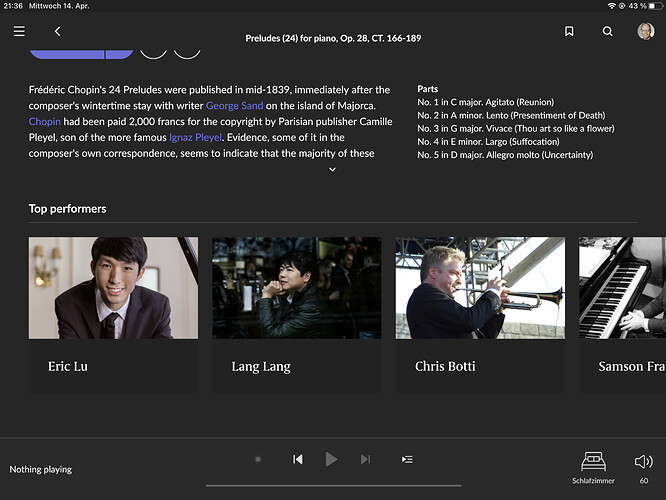The width and height of the screenshot is (666, 500).
Task: Click the Eric Lu name label
Action: 68,366
